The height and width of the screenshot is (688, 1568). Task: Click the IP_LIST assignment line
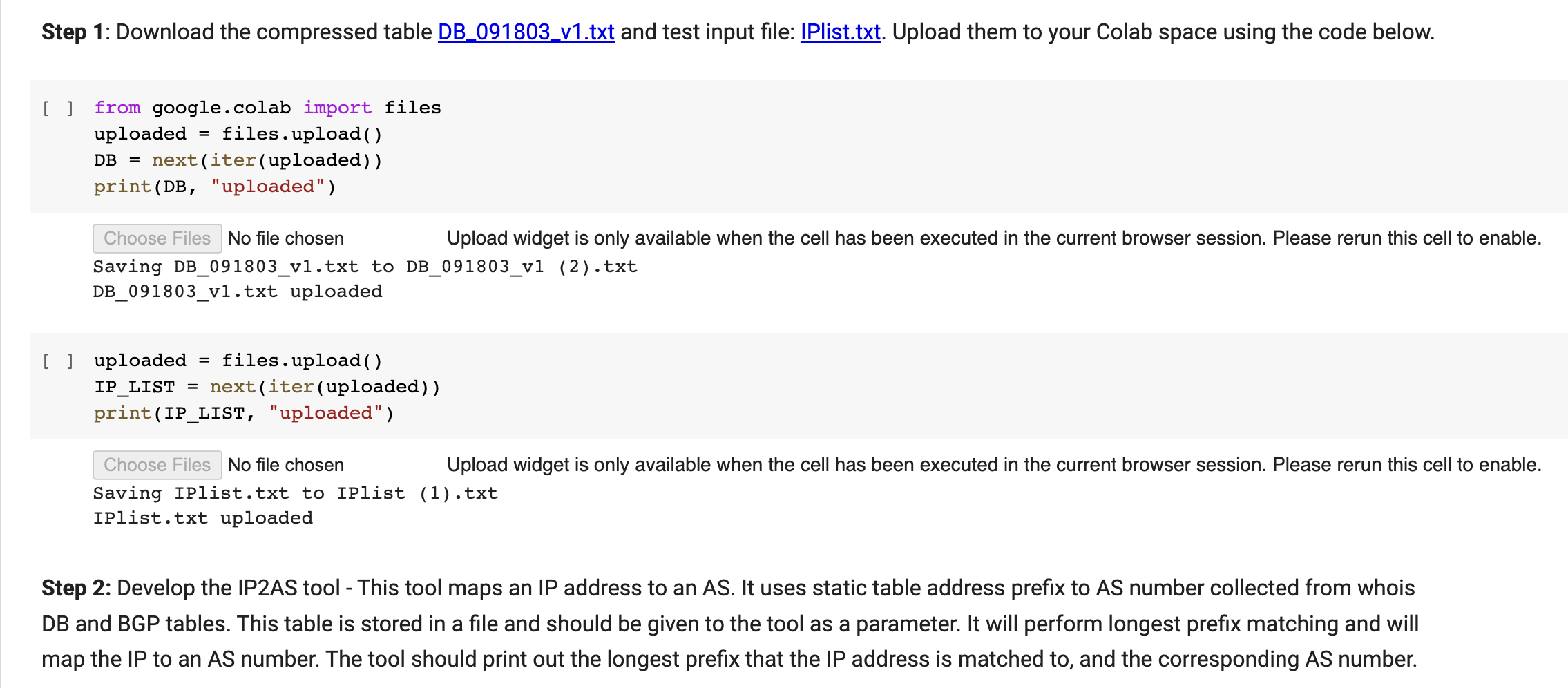coord(268,386)
